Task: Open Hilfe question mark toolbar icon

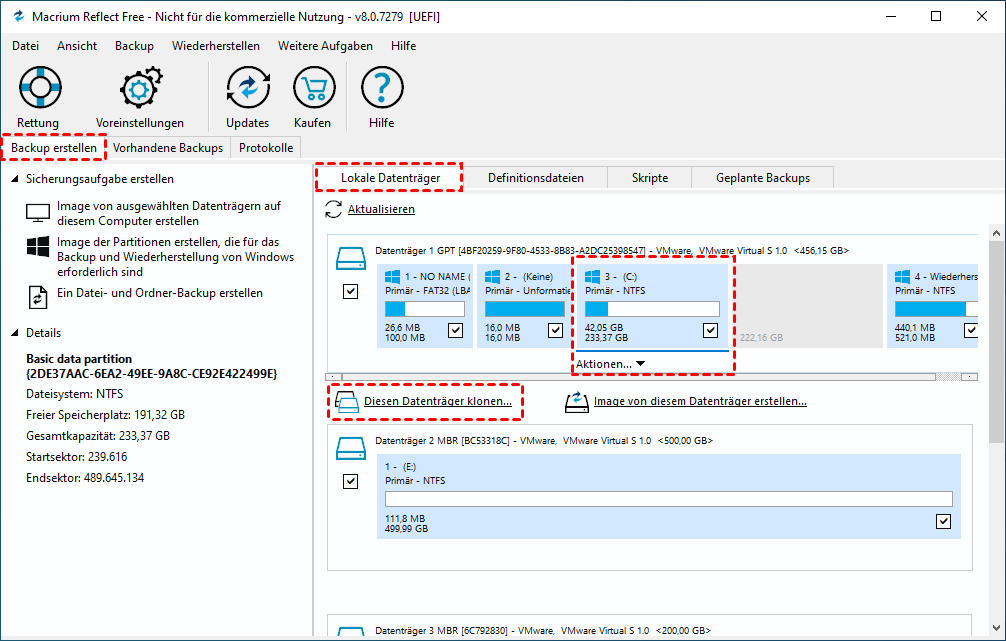Action: tap(382, 87)
